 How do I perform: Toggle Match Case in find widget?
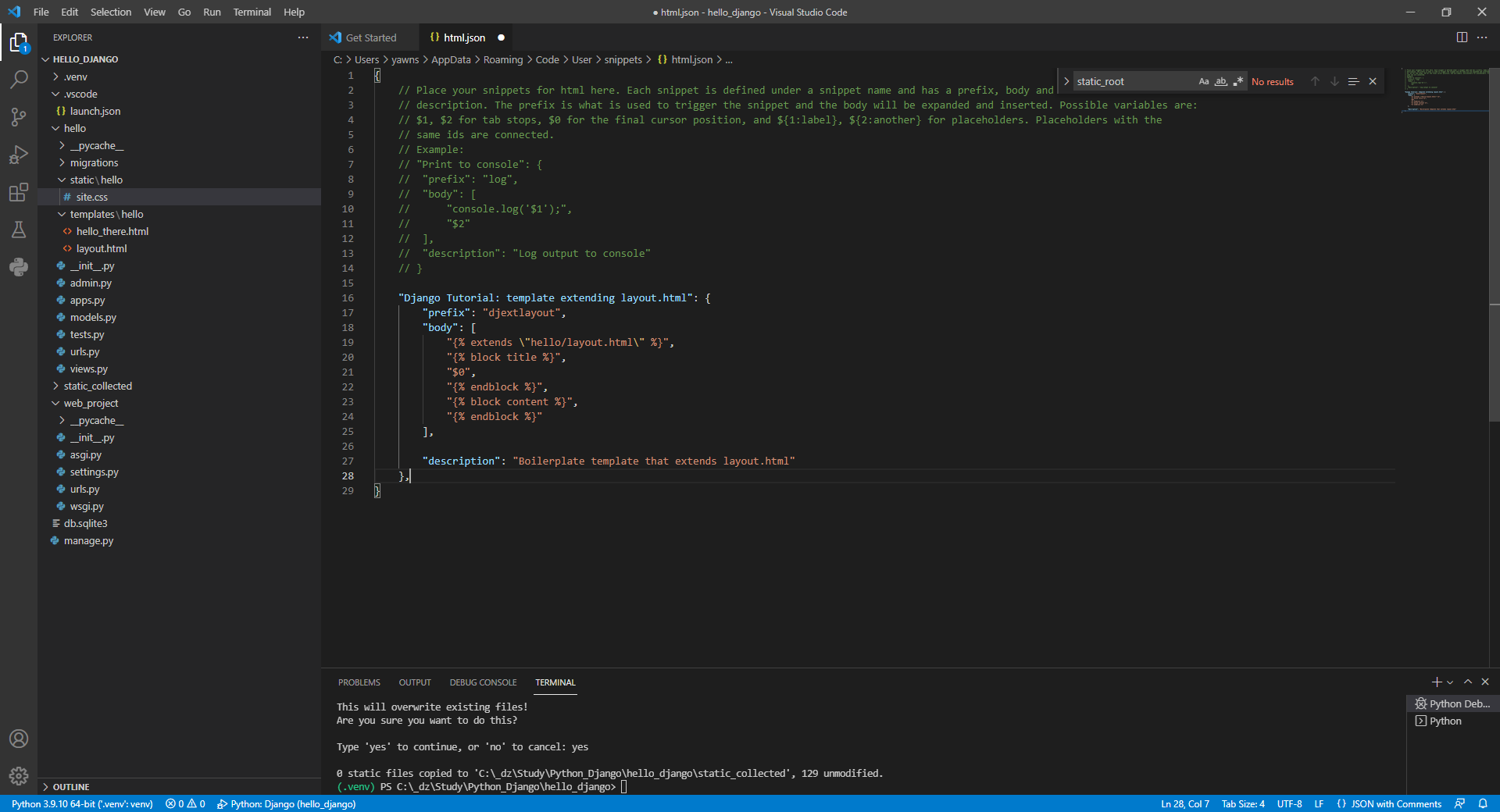(1204, 81)
